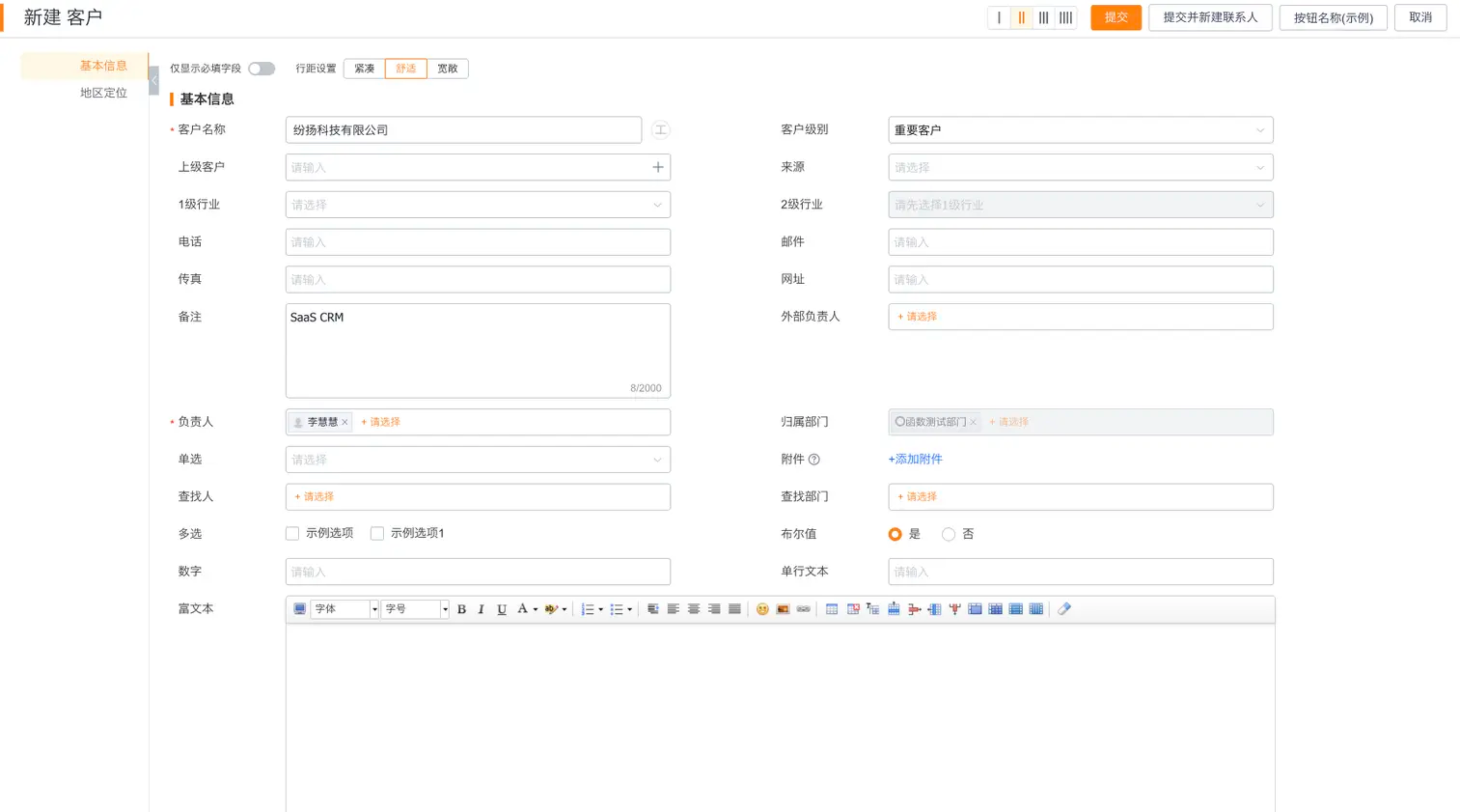Image resolution: width=1460 pixels, height=812 pixels.
Task: Select 否 radio for 布尔值
Action: pyautogui.click(x=948, y=534)
